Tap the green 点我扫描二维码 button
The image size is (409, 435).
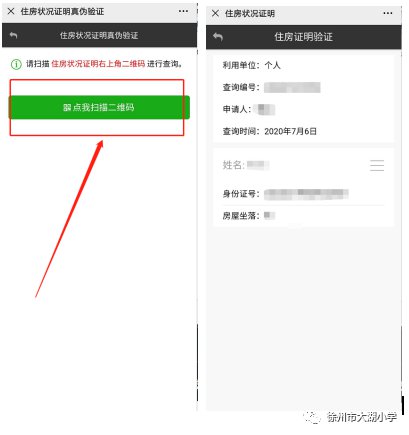[x=99, y=107]
